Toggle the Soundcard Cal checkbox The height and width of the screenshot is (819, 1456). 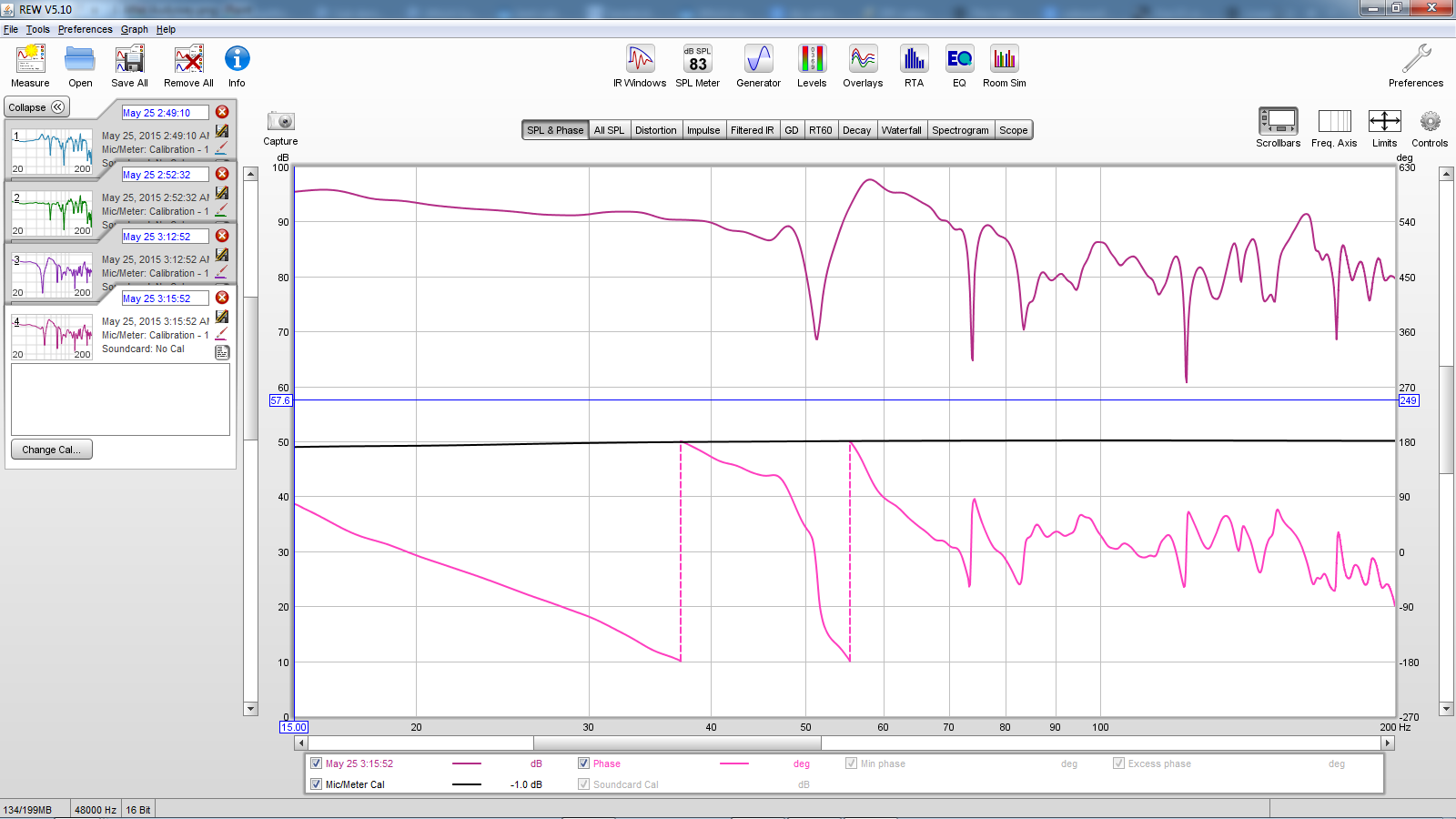(583, 784)
